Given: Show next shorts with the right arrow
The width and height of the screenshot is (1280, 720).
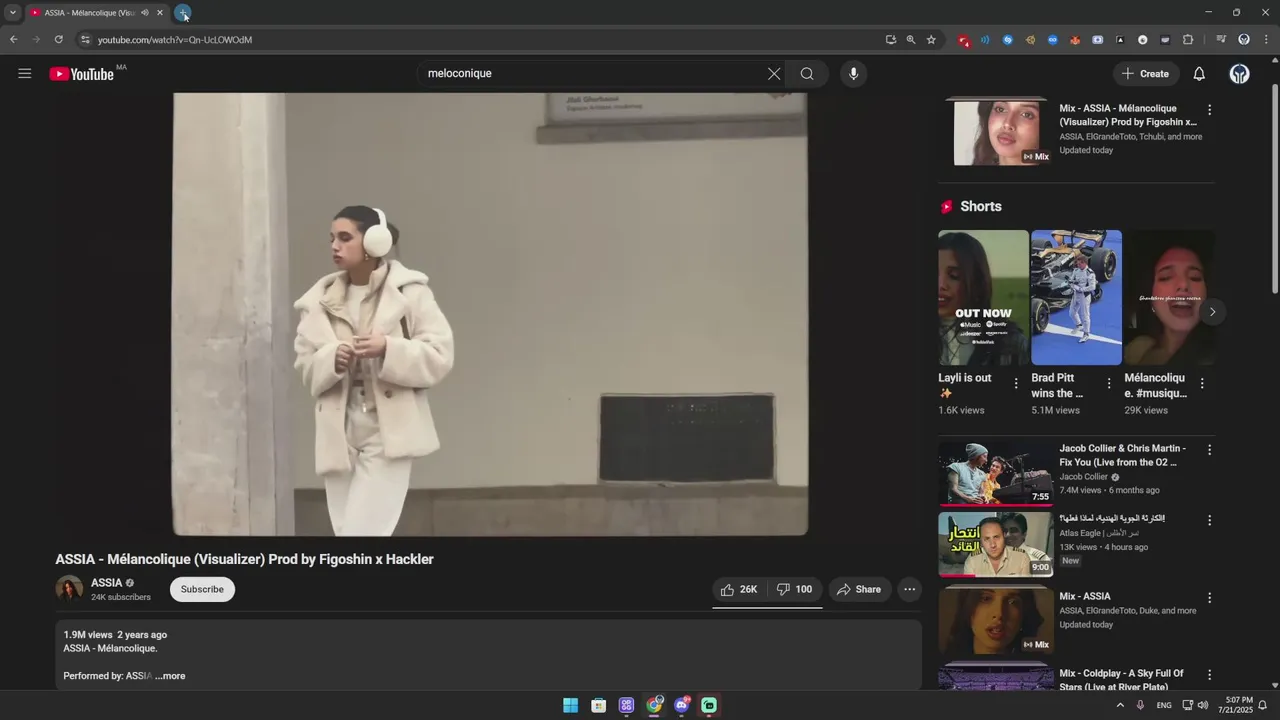Looking at the screenshot, I should click(1212, 312).
